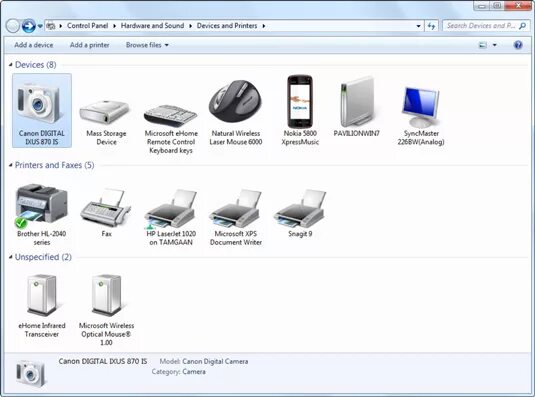Open the view options dropdown arrow
The image size is (535, 397).
click(494, 45)
